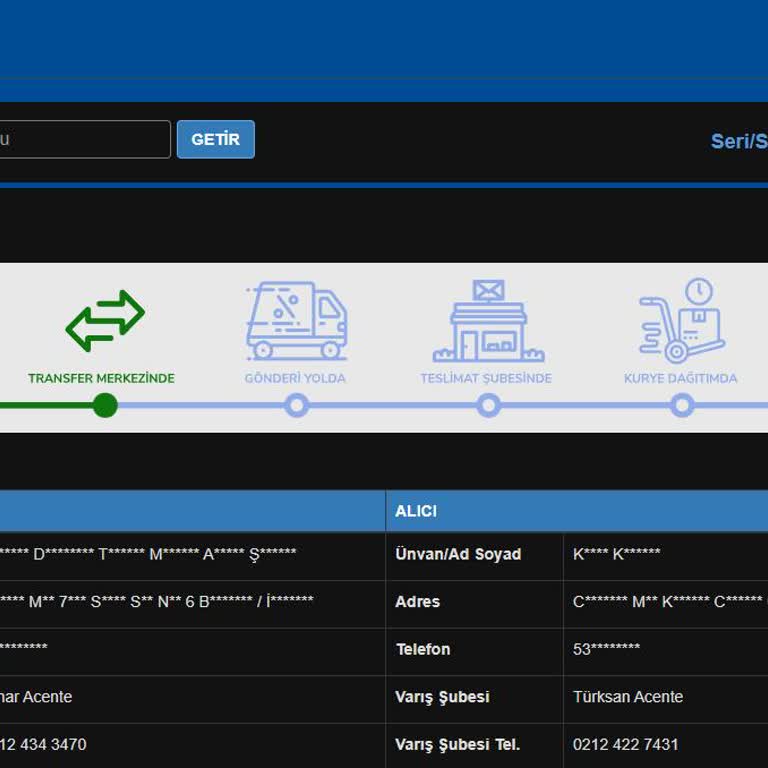Click the sender branch phone ending 434 3470
The width and height of the screenshot is (768, 768).
[44, 744]
